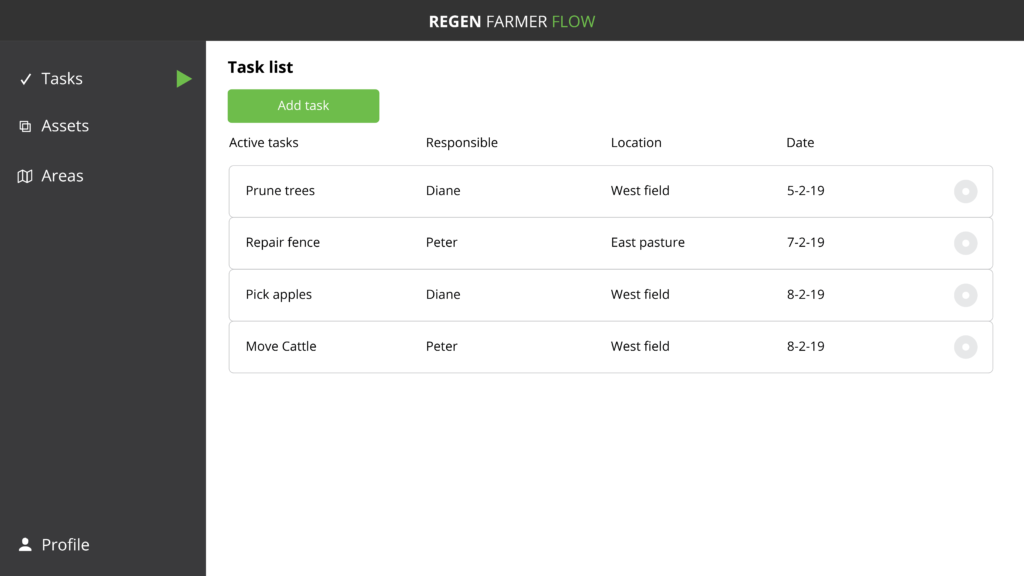Mark Prune trees task as complete
Viewport: 1024px width, 576px height.
pyautogui.click(x=965, y=191)
